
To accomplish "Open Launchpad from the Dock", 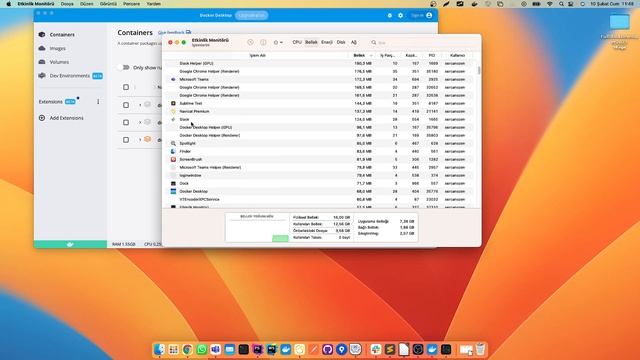I will click(173, 349).
